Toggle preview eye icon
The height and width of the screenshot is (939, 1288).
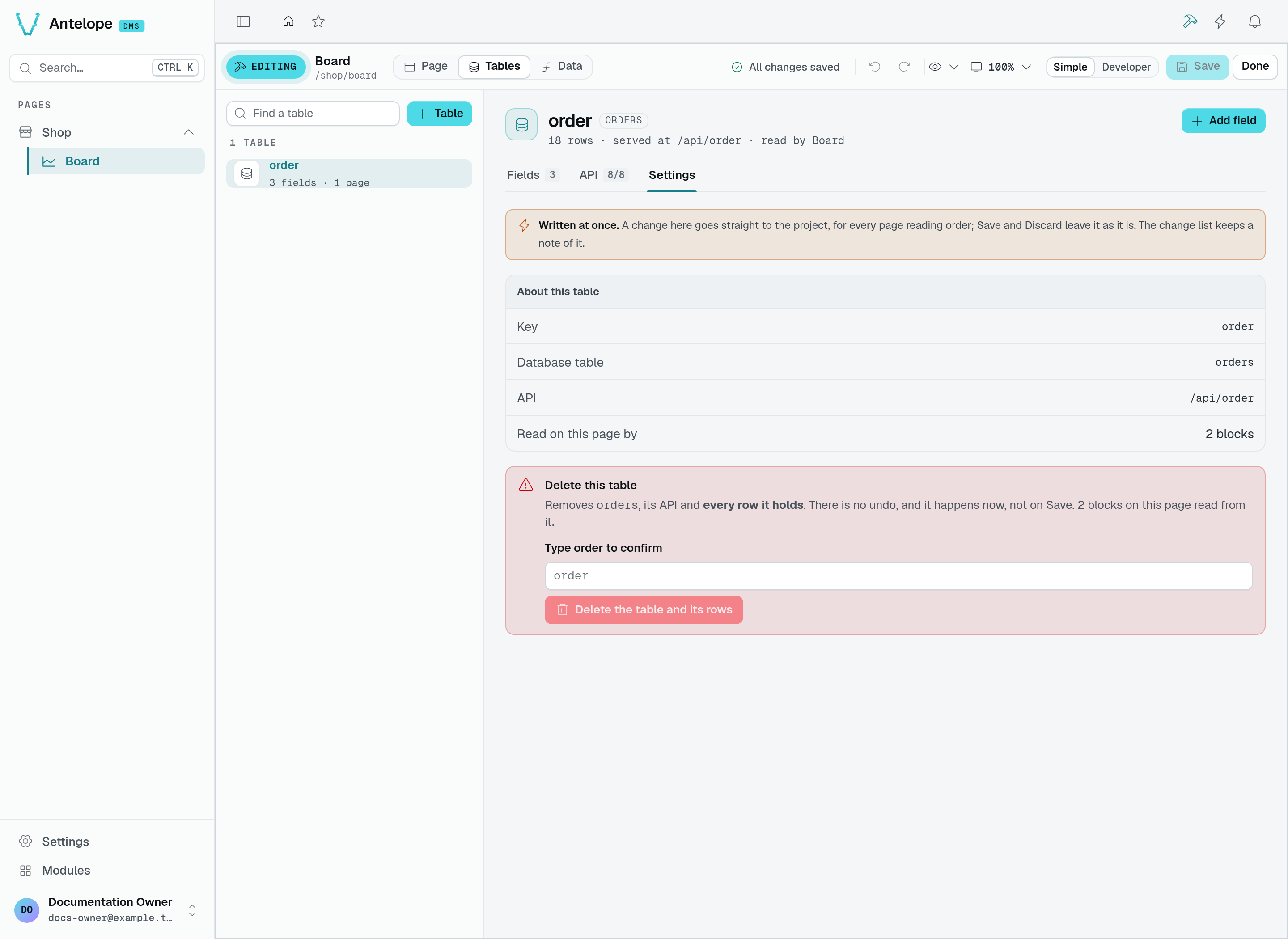pos(935,67)
